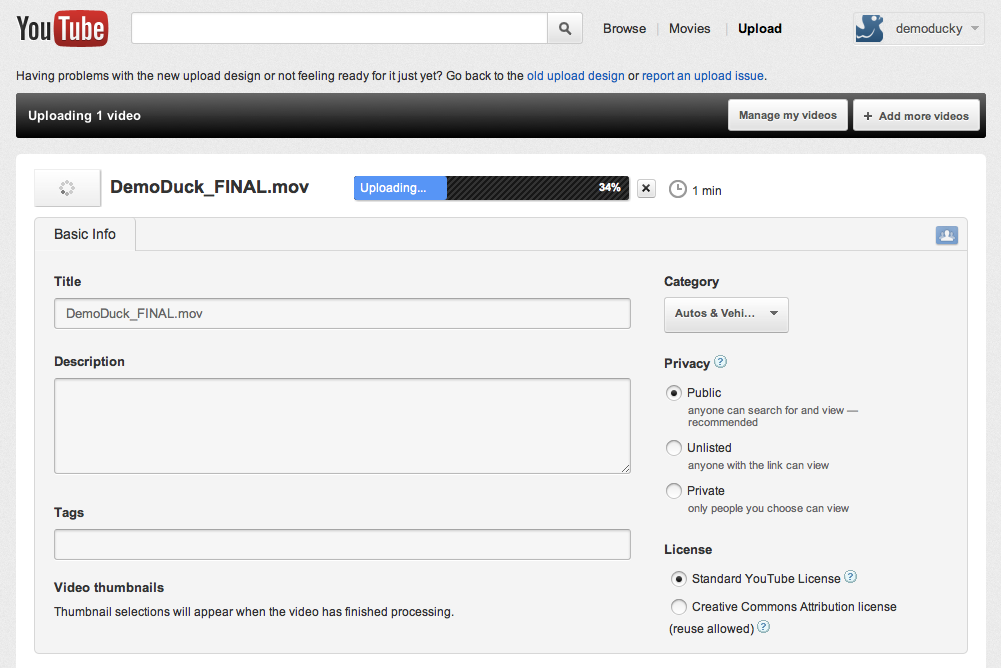Expand the democucky account menu arrow
Screen dimensions: 1001x668
(x=974, y=28)
